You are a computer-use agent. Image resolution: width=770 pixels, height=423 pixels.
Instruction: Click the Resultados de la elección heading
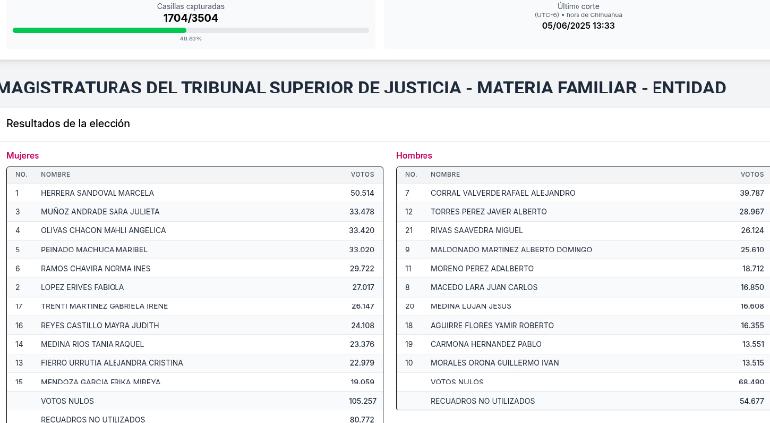(x=68, y=123)
